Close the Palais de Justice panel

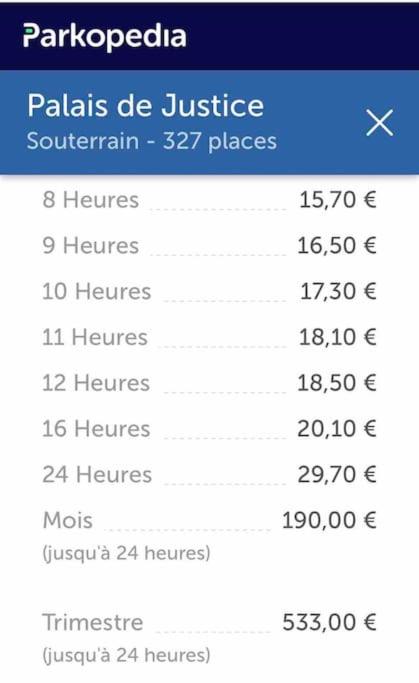coord(380,123)
